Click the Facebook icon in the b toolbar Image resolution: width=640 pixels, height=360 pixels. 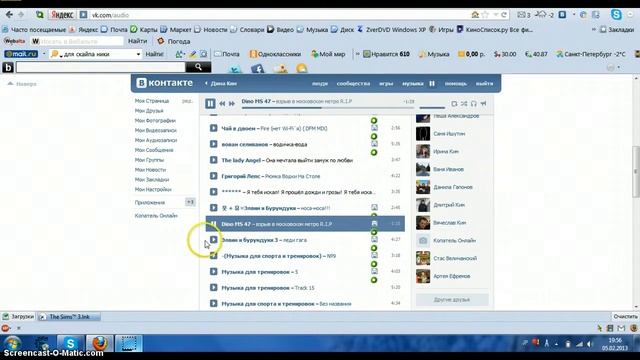[257, 69]
